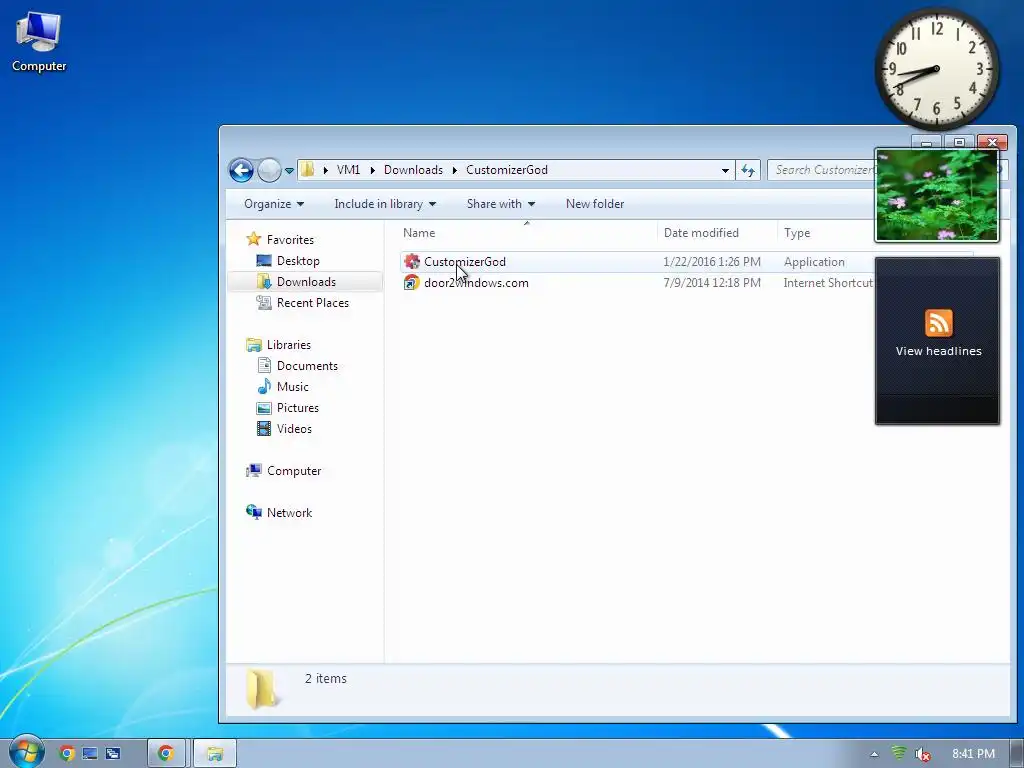
Task: Select Network in navigation pane
Action: (x=289, y=513)
